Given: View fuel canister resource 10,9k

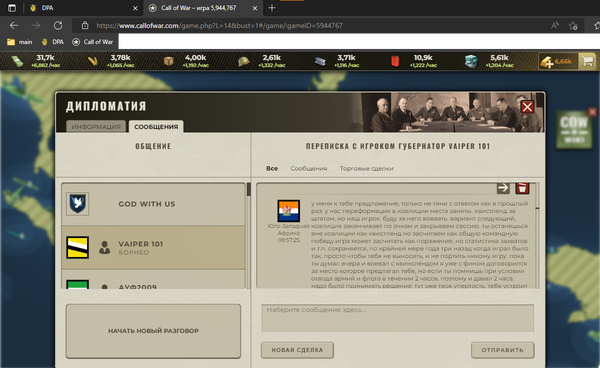Looking at the screenshot, I should [x=413, y=61].
